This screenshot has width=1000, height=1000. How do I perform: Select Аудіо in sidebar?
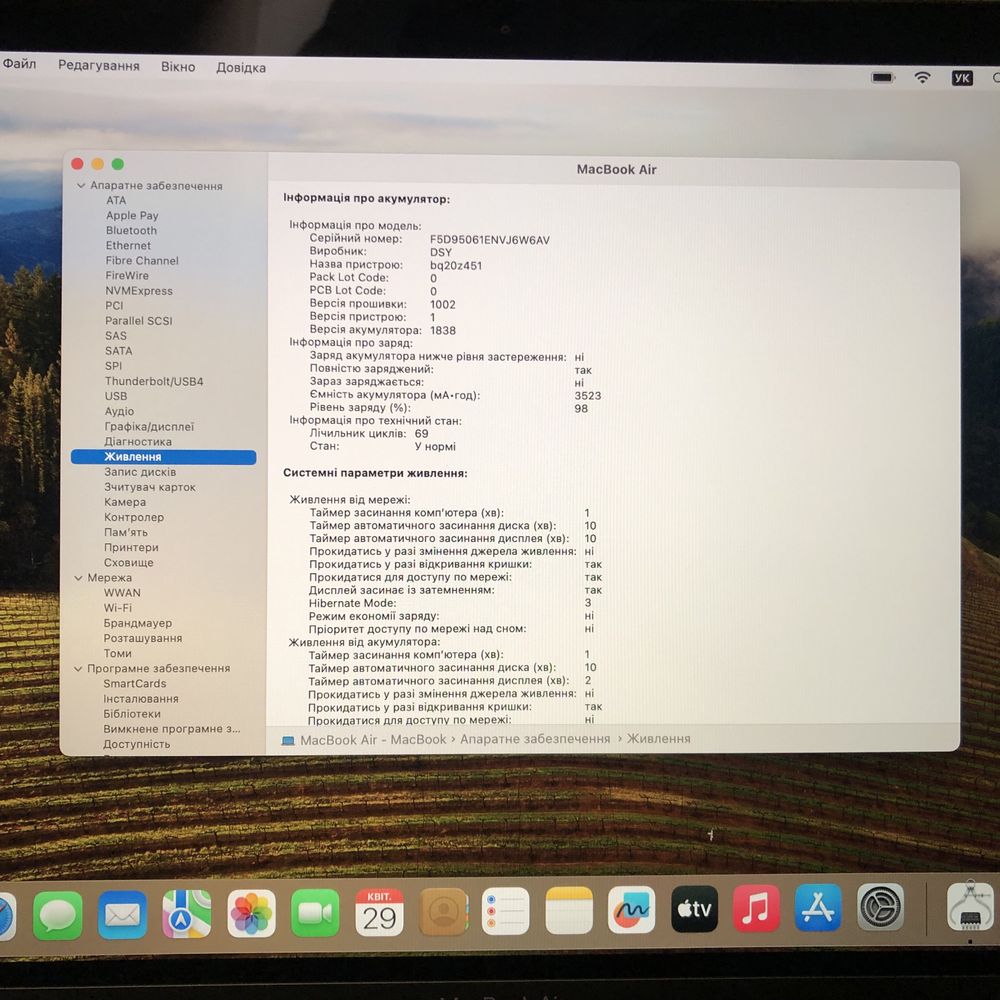(119, 411)
